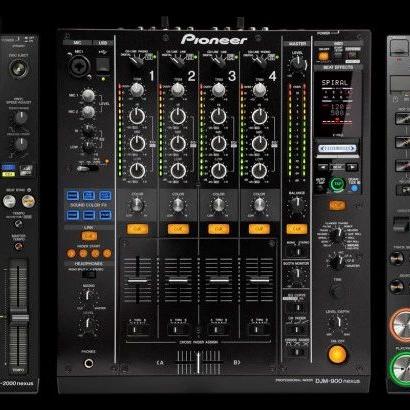Enable Fader Start for channel 4
This screenshot has height=410, width=410.
click(x=107, y=254)
